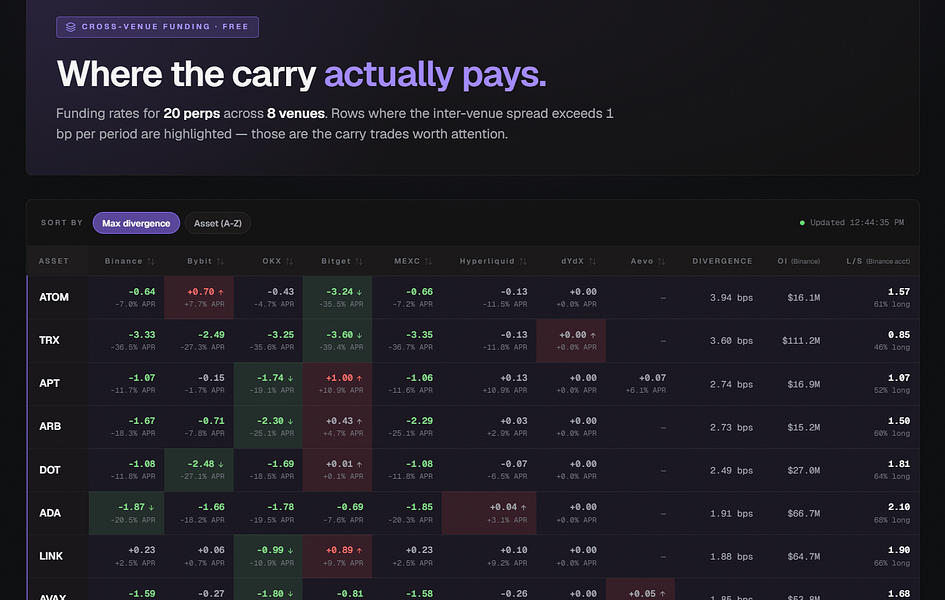Click TRX open interest $111.2M
The image size is (945, 600).
801,341
